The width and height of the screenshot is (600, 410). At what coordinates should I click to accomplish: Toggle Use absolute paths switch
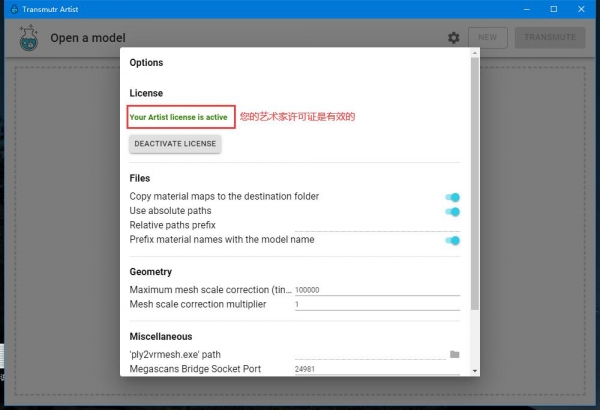point(453,212)
